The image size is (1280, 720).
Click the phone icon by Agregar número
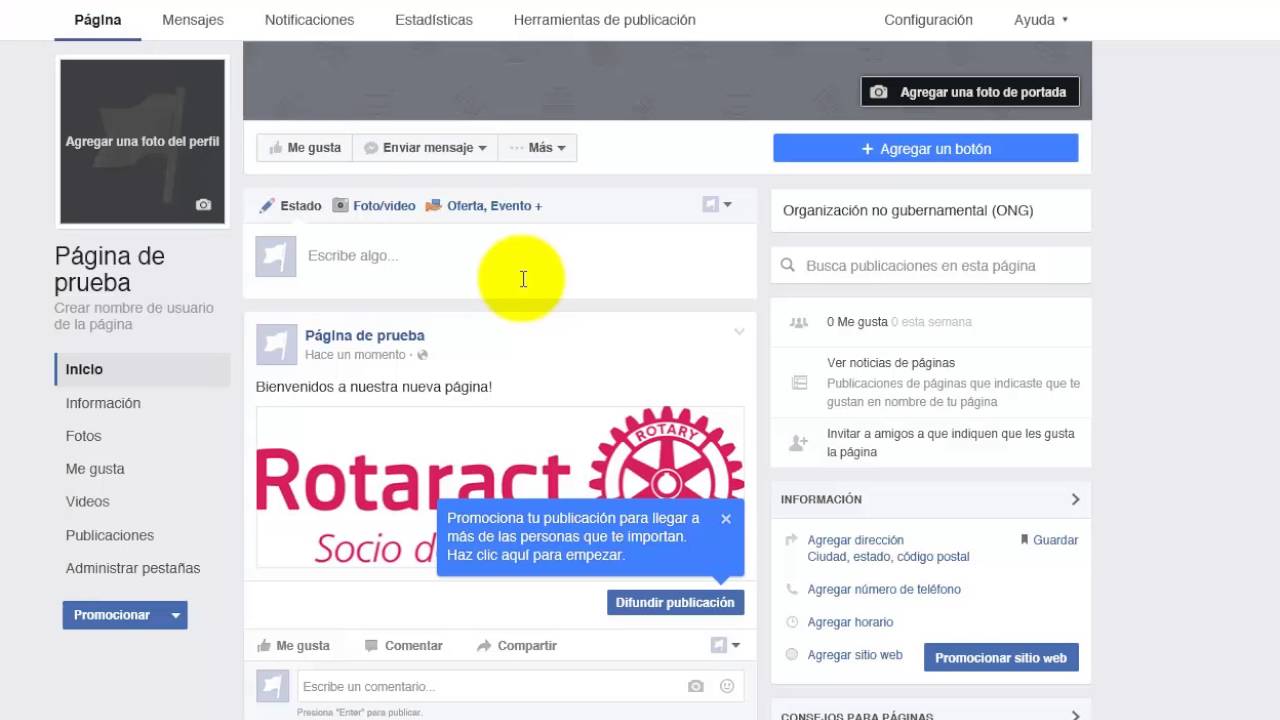click(792, 589)
